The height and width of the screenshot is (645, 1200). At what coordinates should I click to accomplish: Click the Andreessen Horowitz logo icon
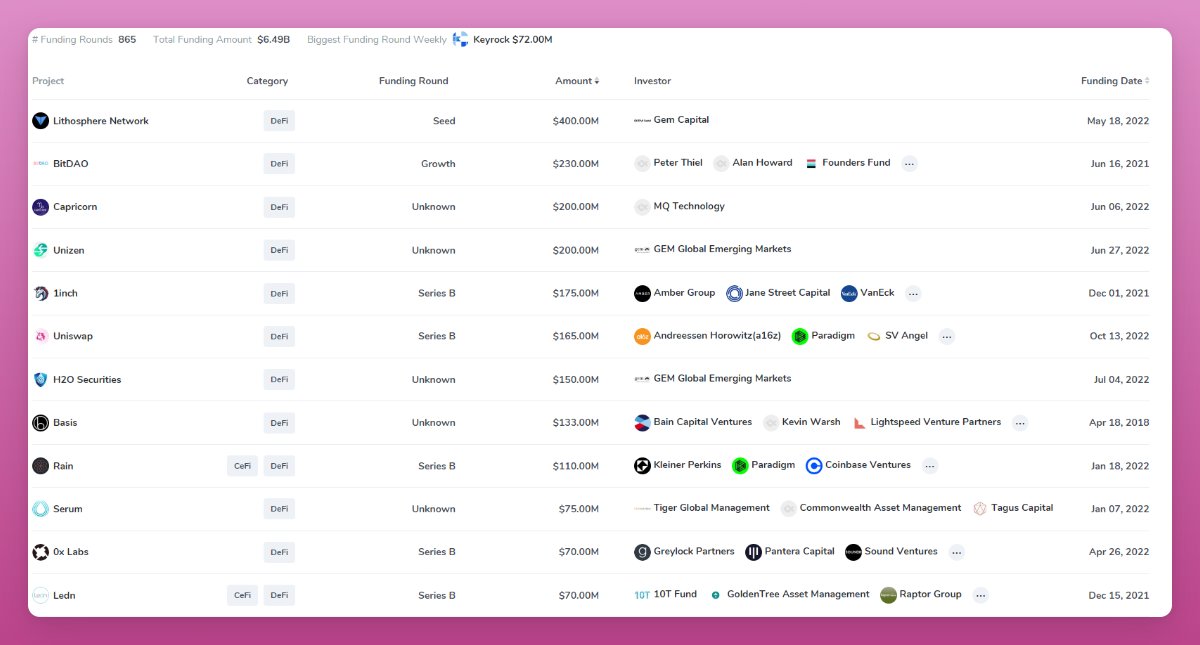click(642, 336)
